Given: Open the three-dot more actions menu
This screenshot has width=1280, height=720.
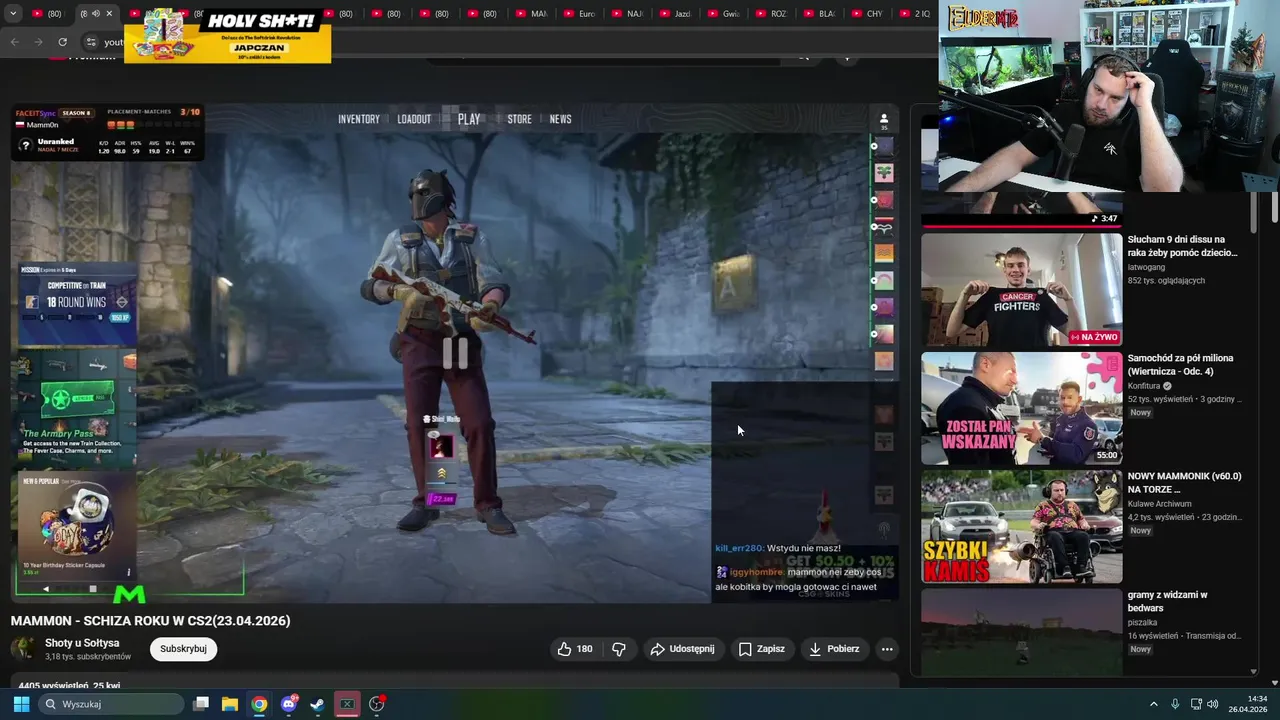Looking at the screenshot, I should pos(887,649).
